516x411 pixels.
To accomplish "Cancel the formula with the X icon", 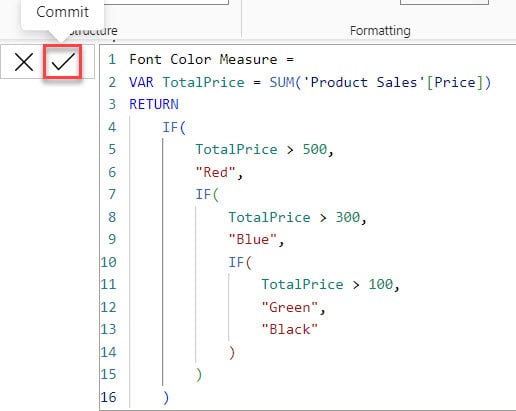I will tap(24, 62).
